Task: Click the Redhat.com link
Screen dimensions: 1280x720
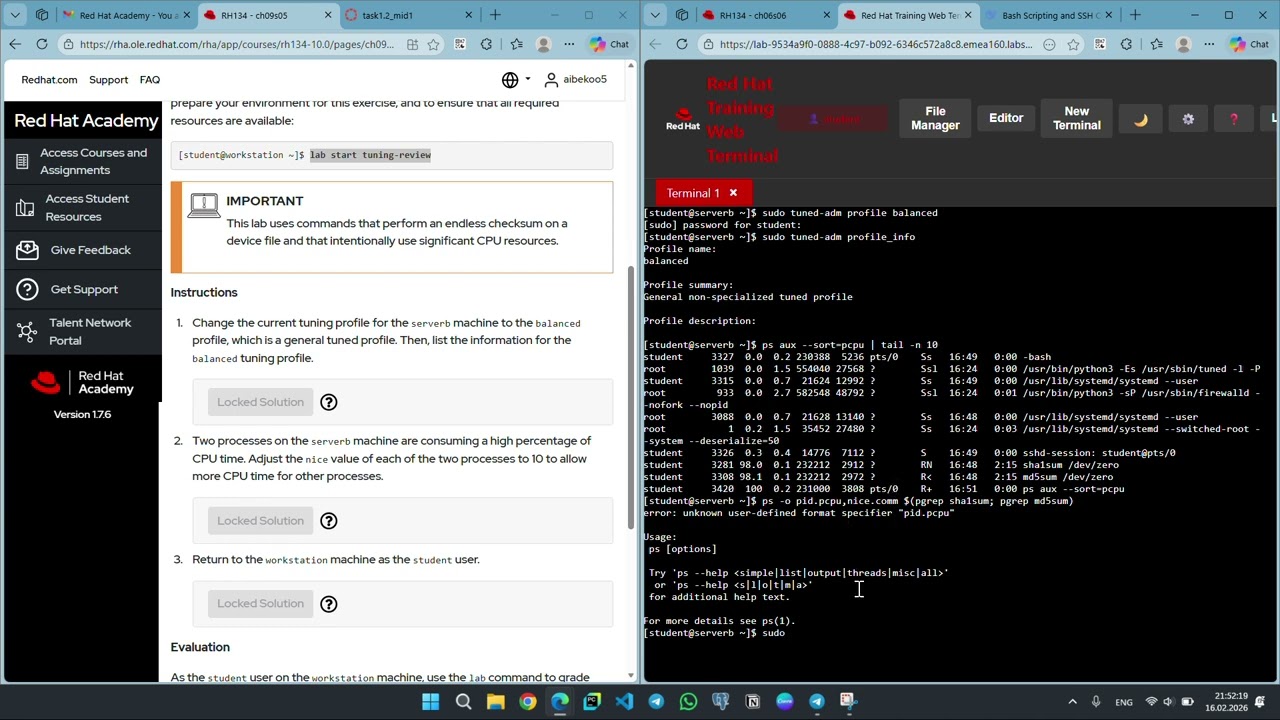Action: [49, 80]
